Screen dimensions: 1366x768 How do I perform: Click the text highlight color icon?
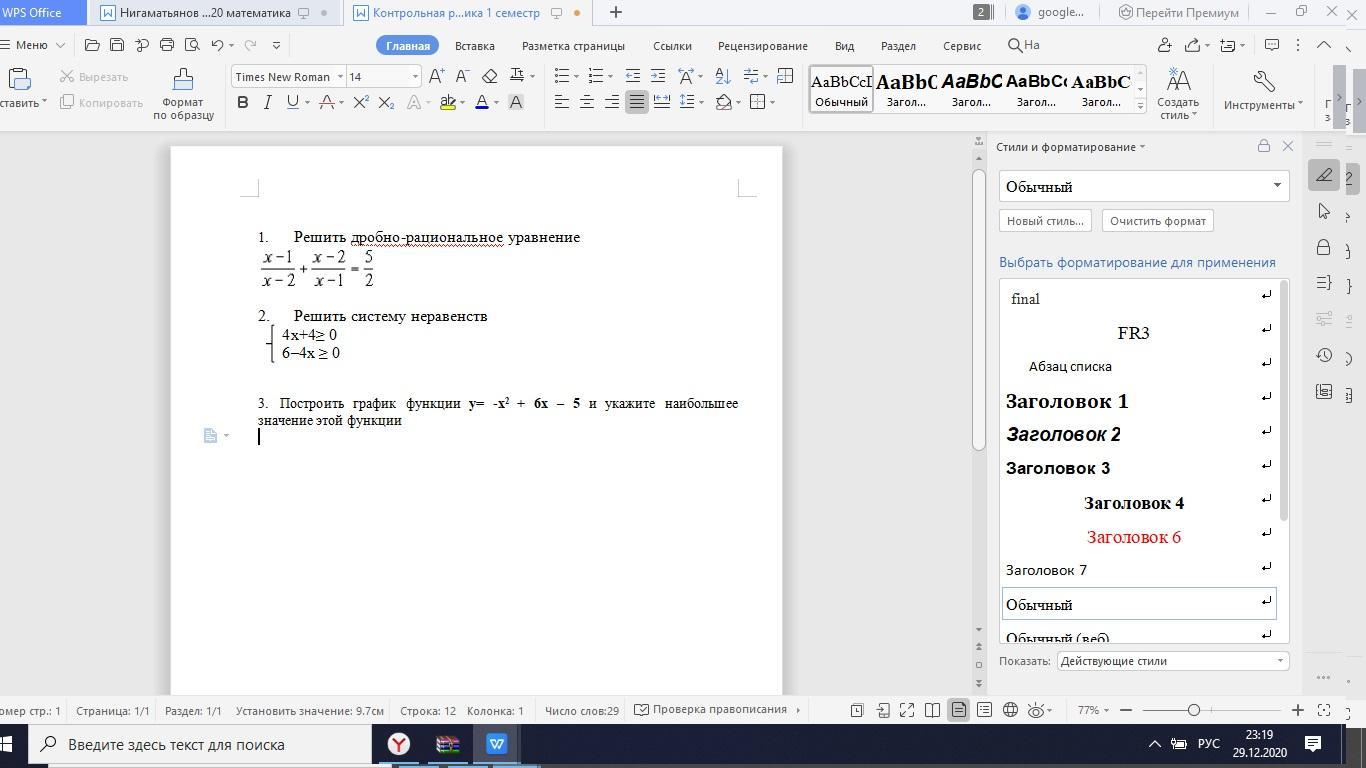point(448,102)
